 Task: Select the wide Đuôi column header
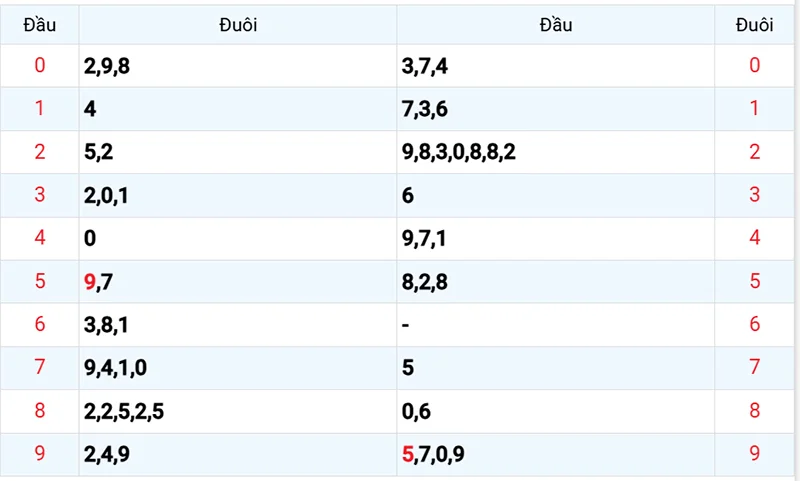point(238,26)
